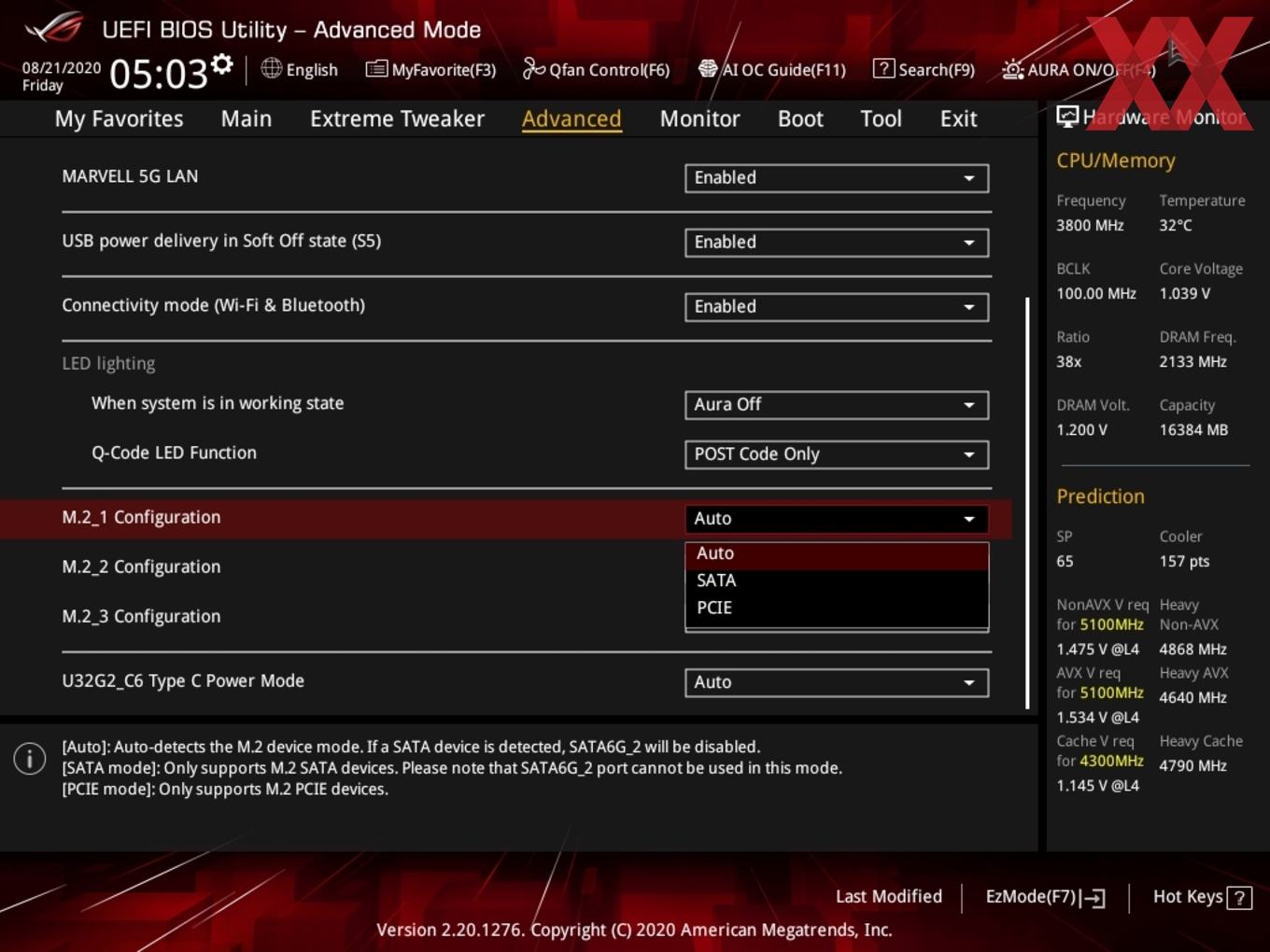Collapse the M.2_1 Configuration dropdown

837,519
